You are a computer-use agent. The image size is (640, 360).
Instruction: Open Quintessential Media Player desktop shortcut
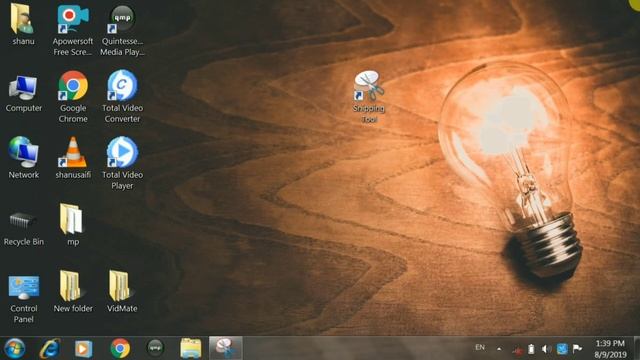click(122, 30)
